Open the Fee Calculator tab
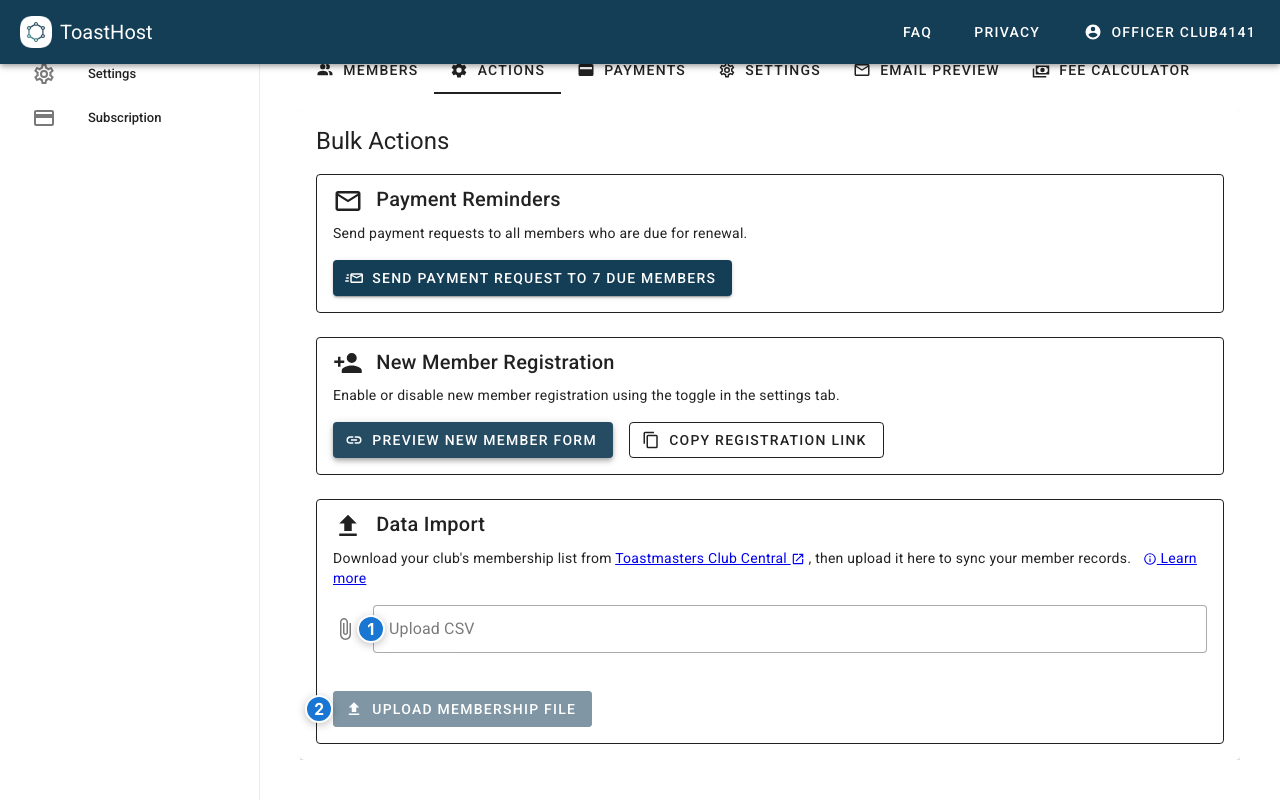The height and width of the screenshot is (800, 1280). (x=1110, y=70)
